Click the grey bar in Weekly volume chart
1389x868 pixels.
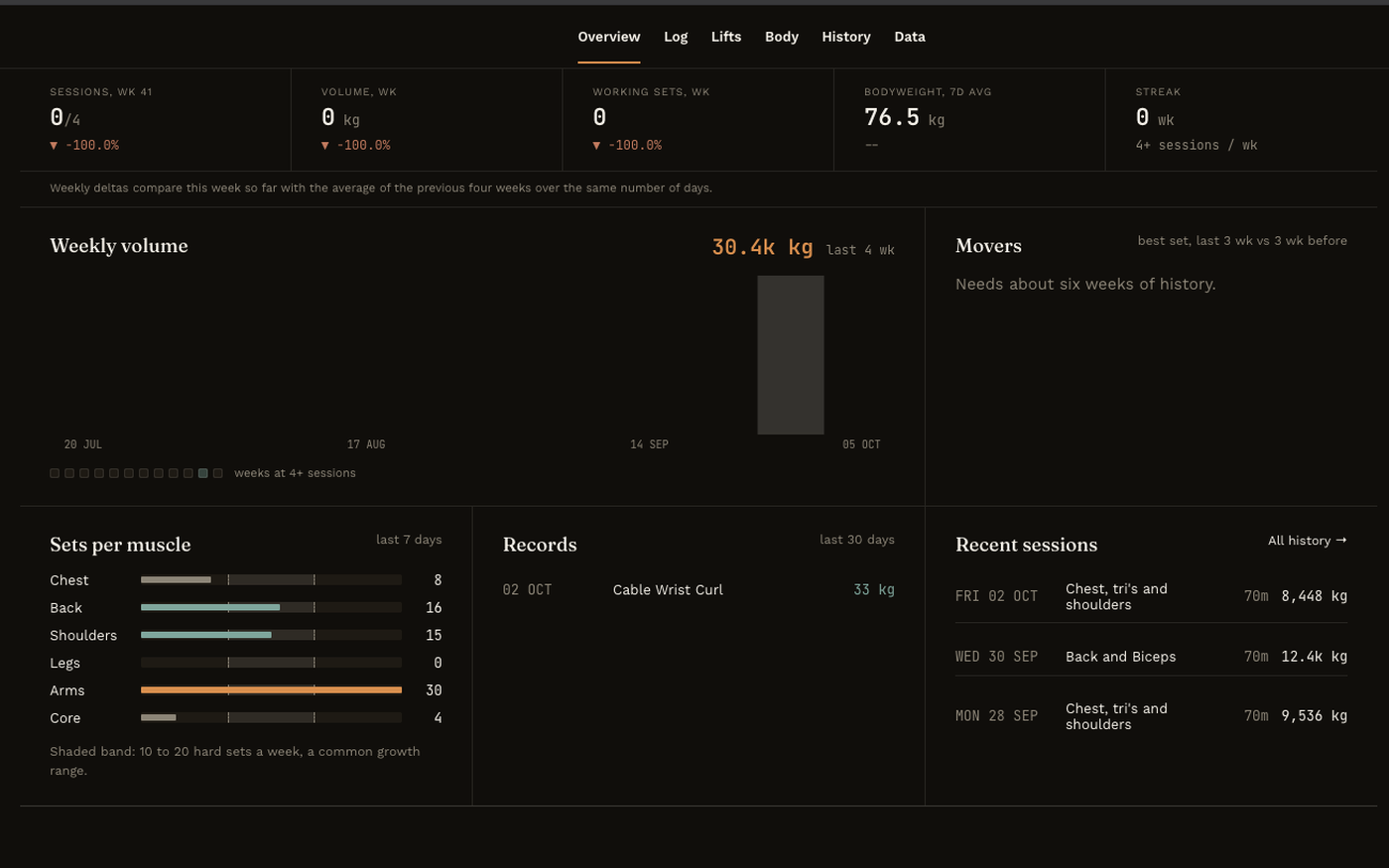click(791, 355)
